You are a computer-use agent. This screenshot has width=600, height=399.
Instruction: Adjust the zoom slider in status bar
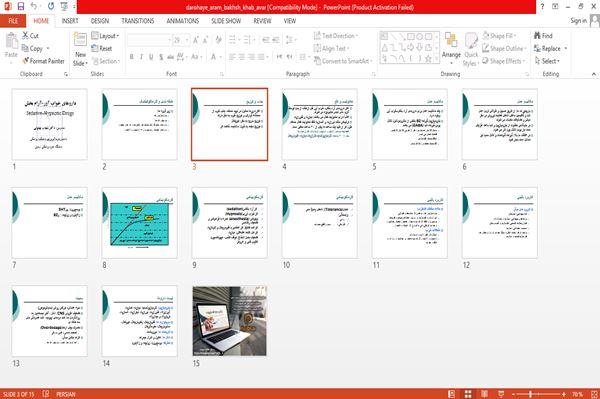(530, 394)
